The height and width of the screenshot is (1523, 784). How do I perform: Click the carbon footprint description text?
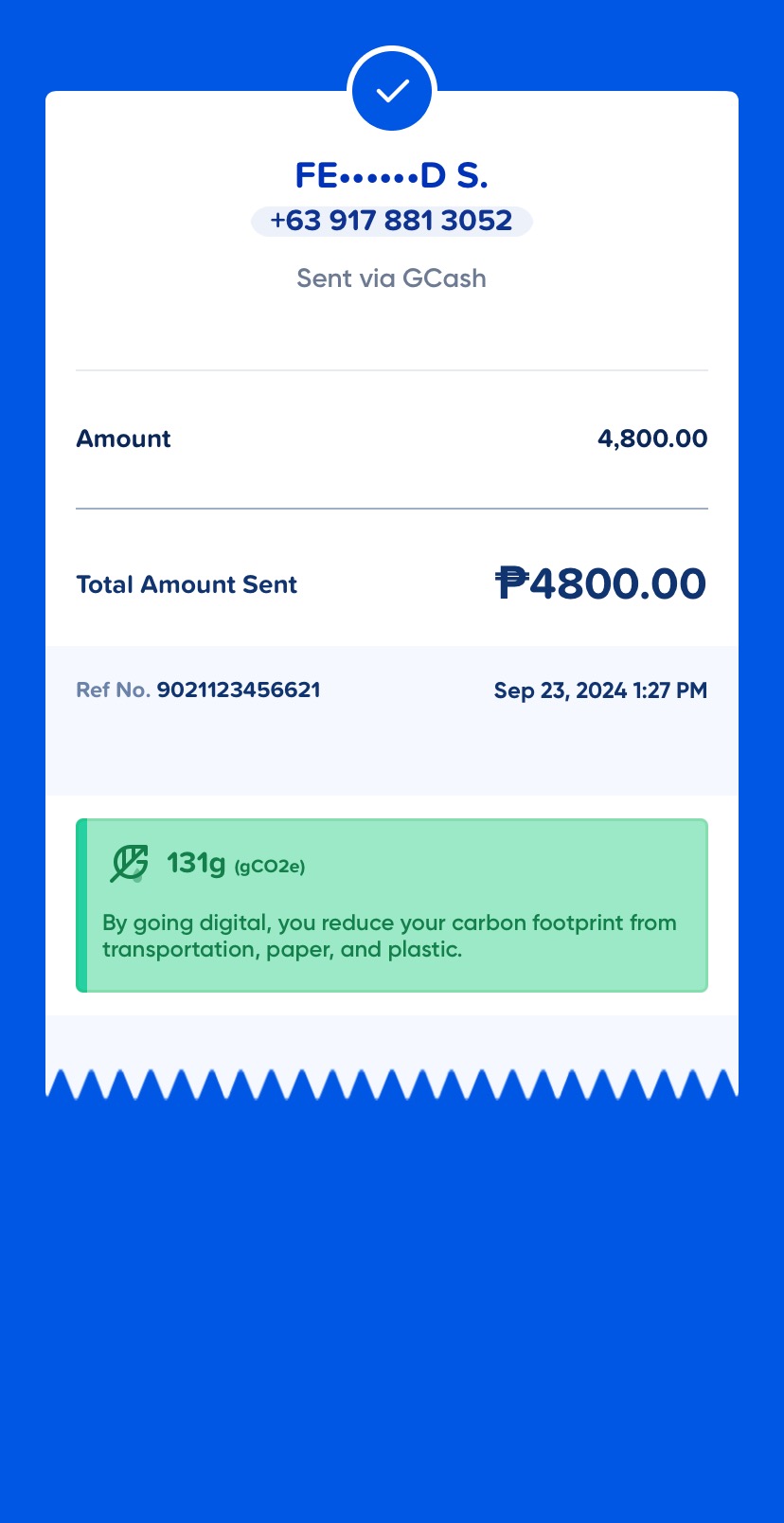[x=389, y=936]
